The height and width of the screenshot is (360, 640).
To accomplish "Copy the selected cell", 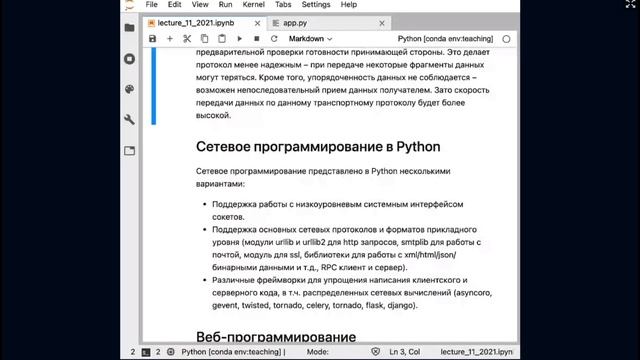I will pyautogui.click(x=204, y=39).
